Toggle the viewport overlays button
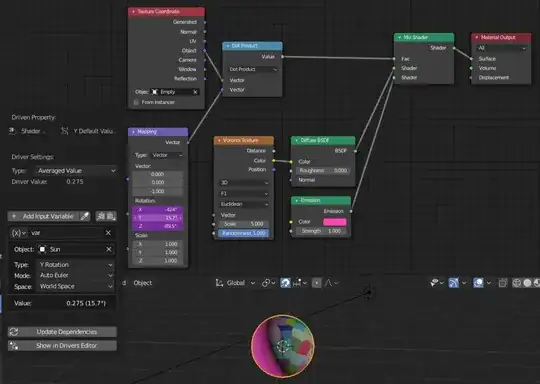This screenshot has height=384, width=540. 478,283
